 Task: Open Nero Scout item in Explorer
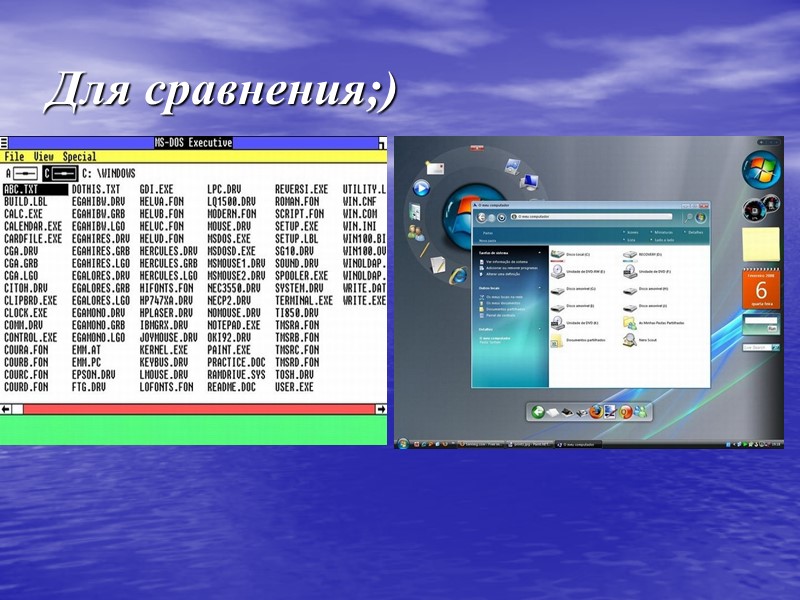(640, 340)
